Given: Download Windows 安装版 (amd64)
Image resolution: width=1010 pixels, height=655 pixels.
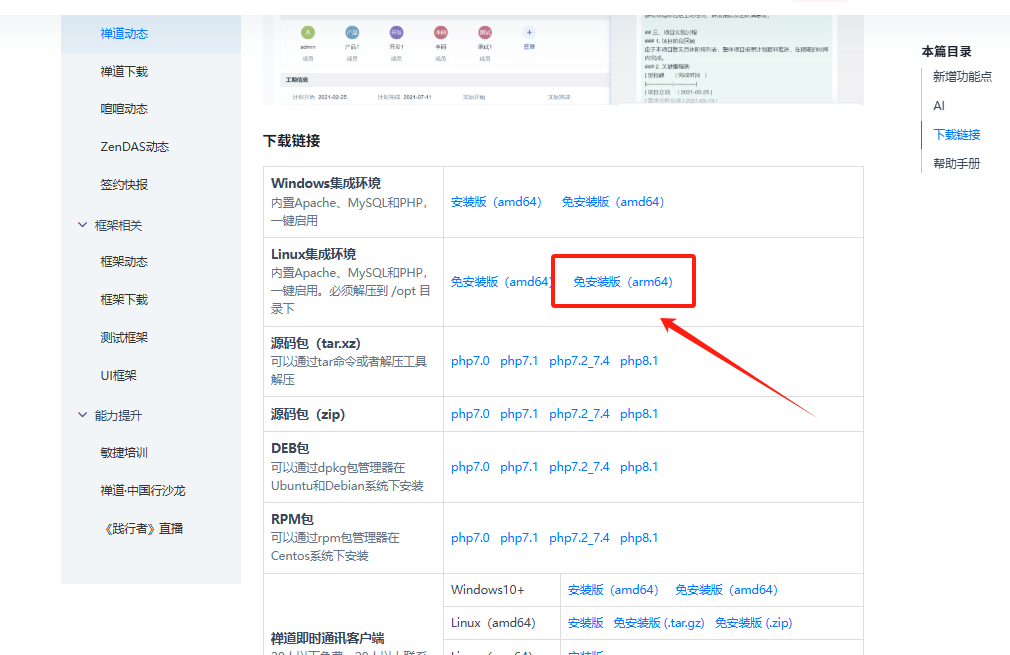Looking at the screenshot, I should tap(496, 202).
